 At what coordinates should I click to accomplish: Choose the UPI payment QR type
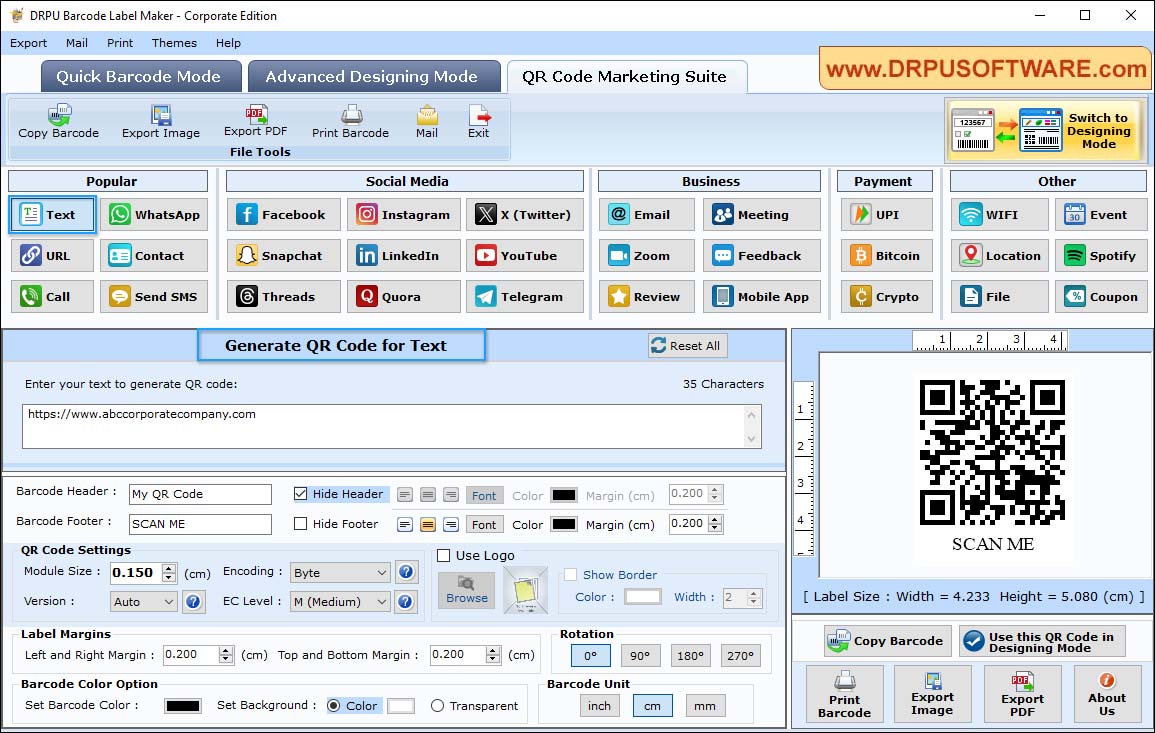click(x=887, y=214)
